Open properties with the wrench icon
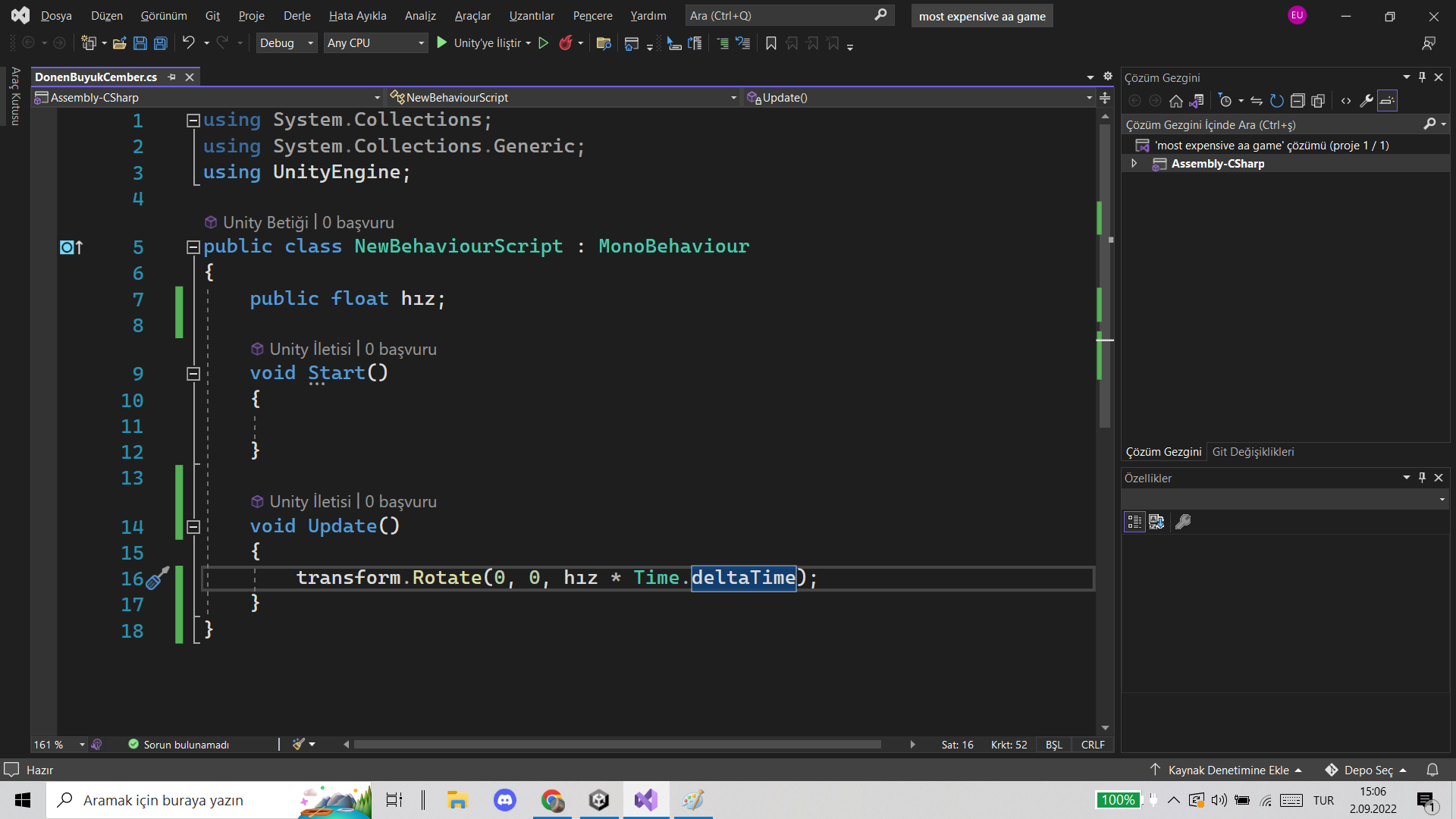 click(1367, 101)
